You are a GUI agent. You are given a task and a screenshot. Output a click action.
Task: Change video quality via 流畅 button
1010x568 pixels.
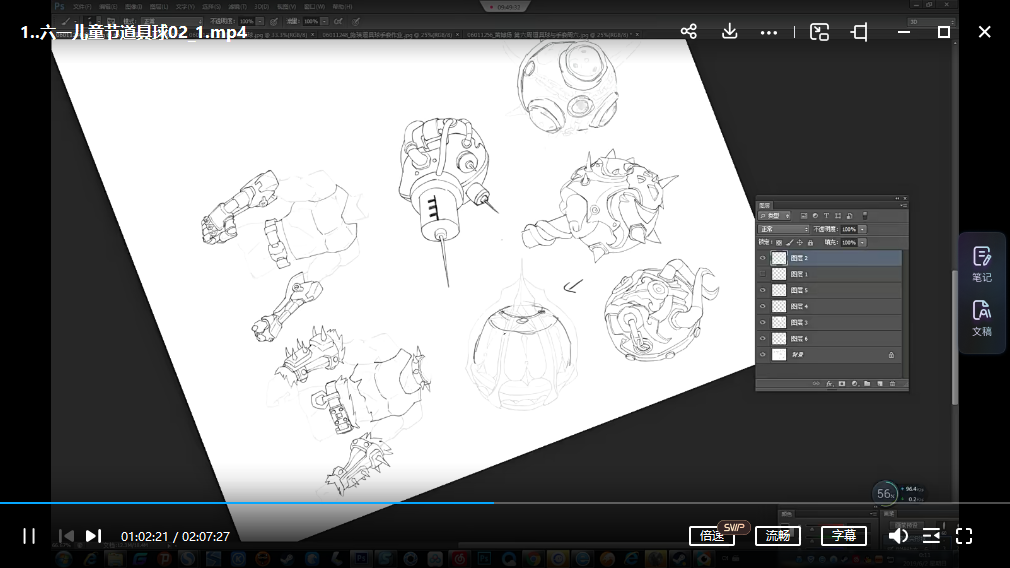tap(777, 536)
